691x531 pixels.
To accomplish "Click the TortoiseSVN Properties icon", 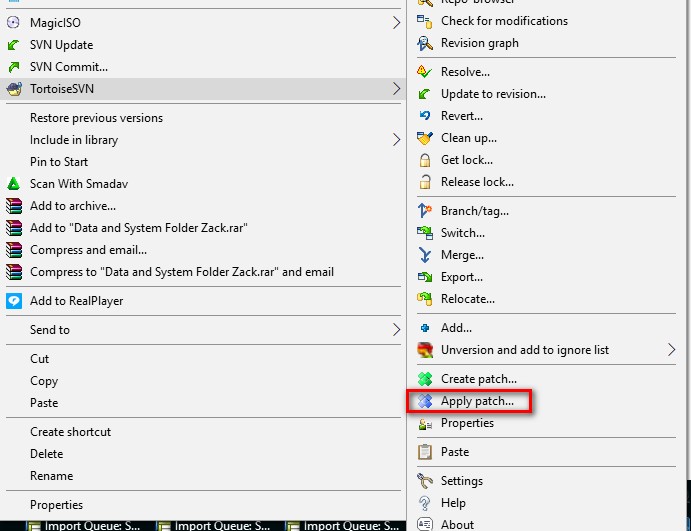I will 425,423.
